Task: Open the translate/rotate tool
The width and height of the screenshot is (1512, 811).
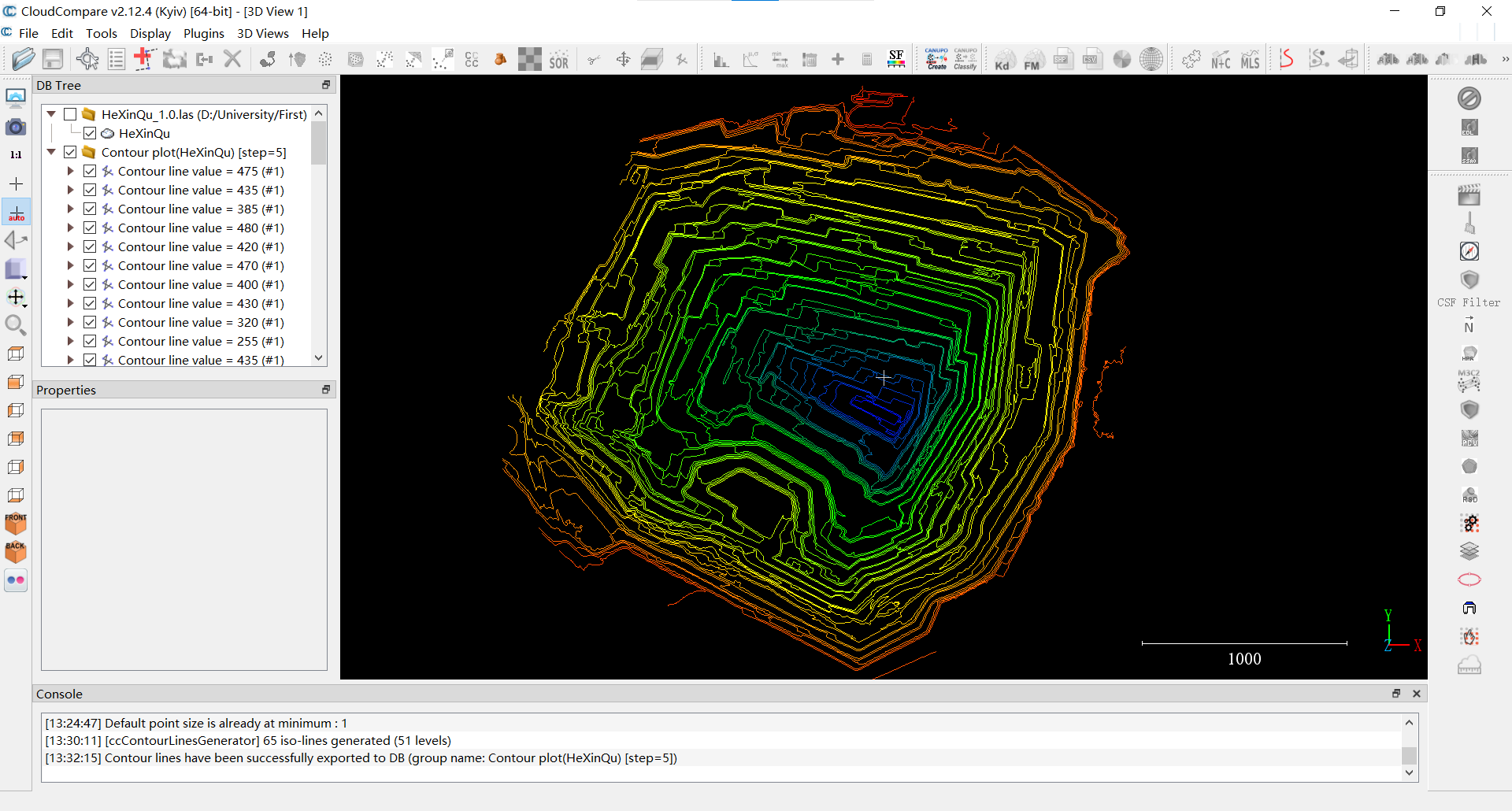Action: click(x=623, y=60)
